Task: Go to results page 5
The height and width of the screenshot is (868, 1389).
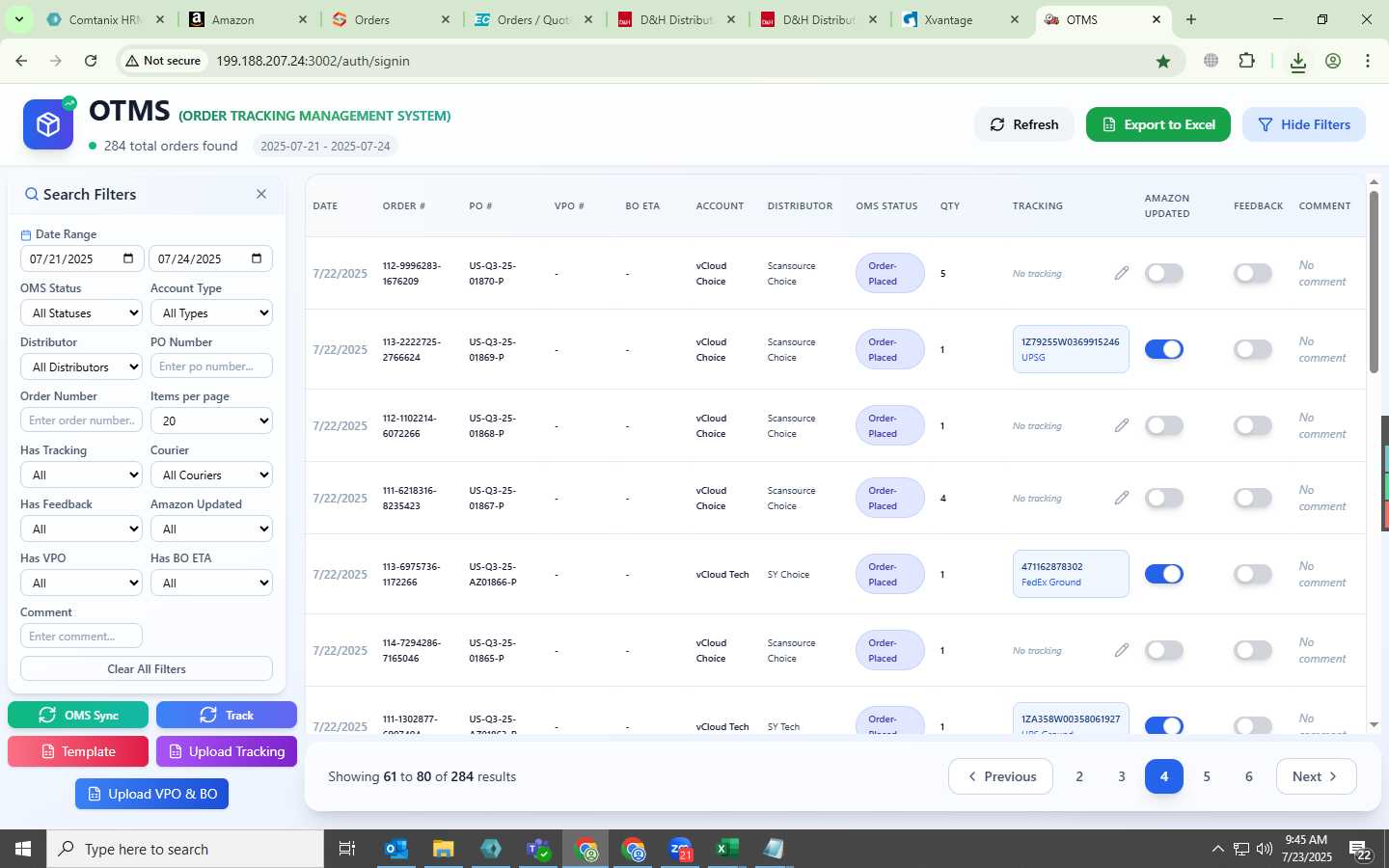Action: pyautogui.click(x=1206, y=776)
